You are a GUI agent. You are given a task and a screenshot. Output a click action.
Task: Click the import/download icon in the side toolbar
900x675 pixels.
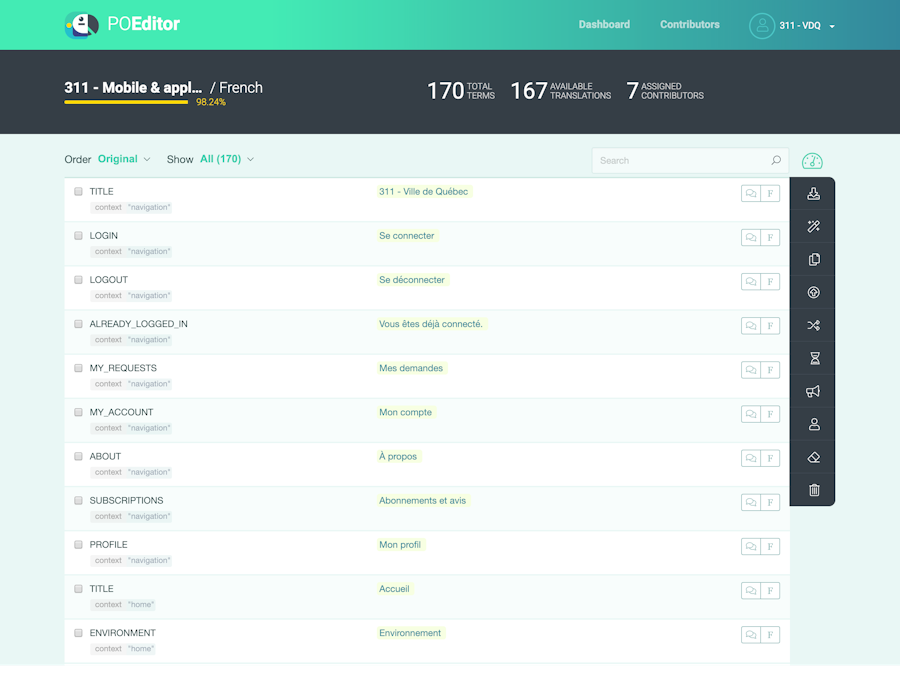click(813, 193)
